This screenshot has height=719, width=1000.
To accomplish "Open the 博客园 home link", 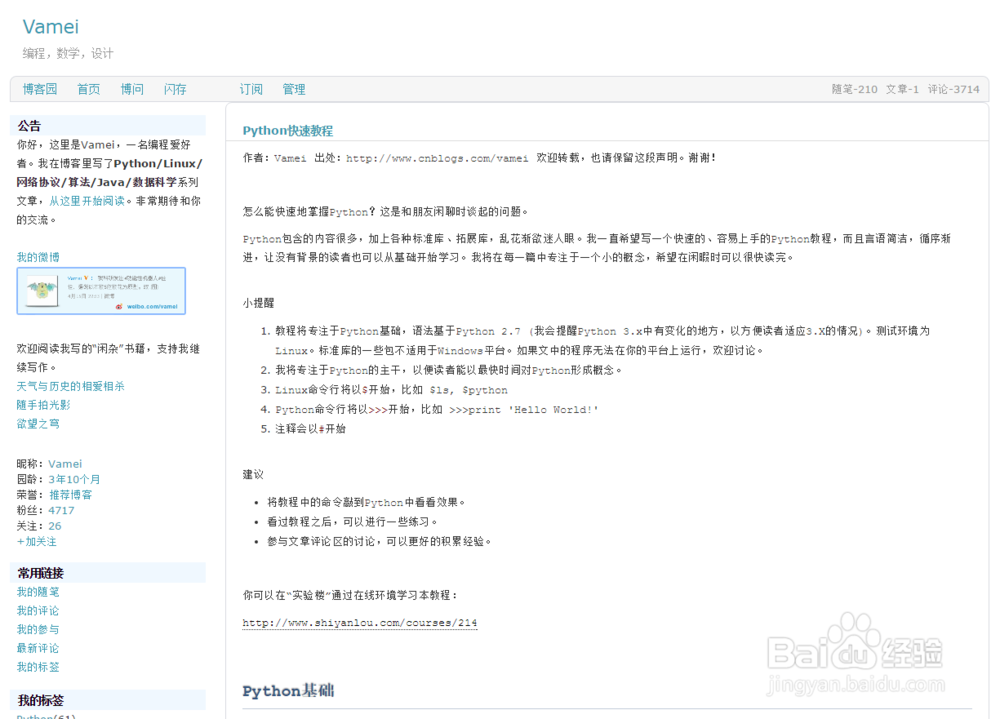I will 39,89.
